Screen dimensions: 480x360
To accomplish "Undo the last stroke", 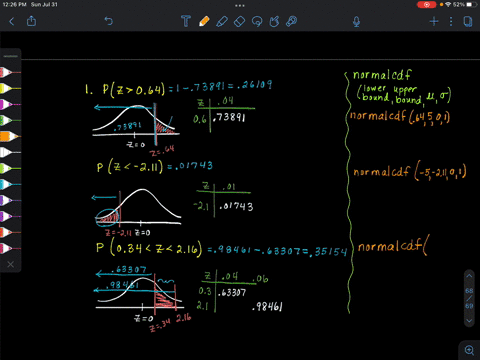I will tap(109, 21).
